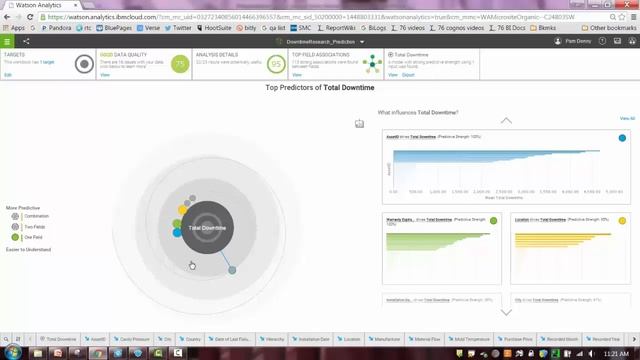Click the Data Quality score 75 circle
640x360 pixels.
click(x=180, y=64)
